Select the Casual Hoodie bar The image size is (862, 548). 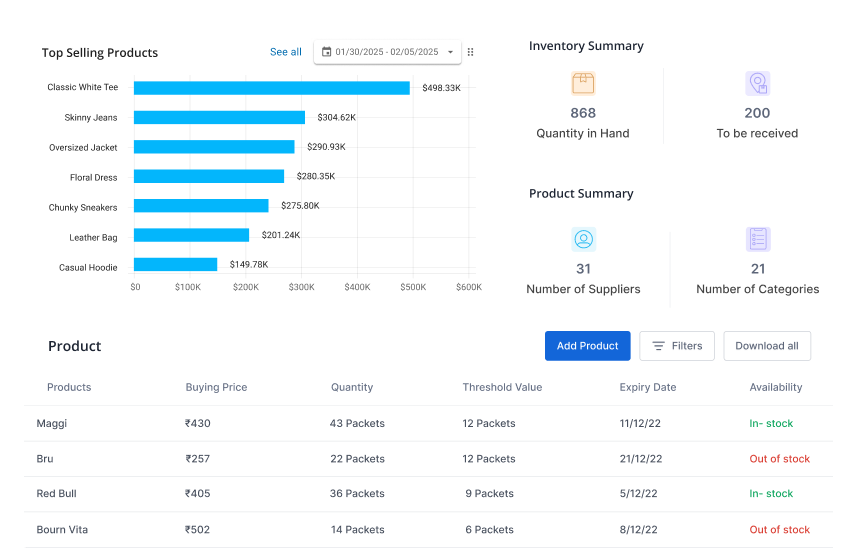coord(175,265)
